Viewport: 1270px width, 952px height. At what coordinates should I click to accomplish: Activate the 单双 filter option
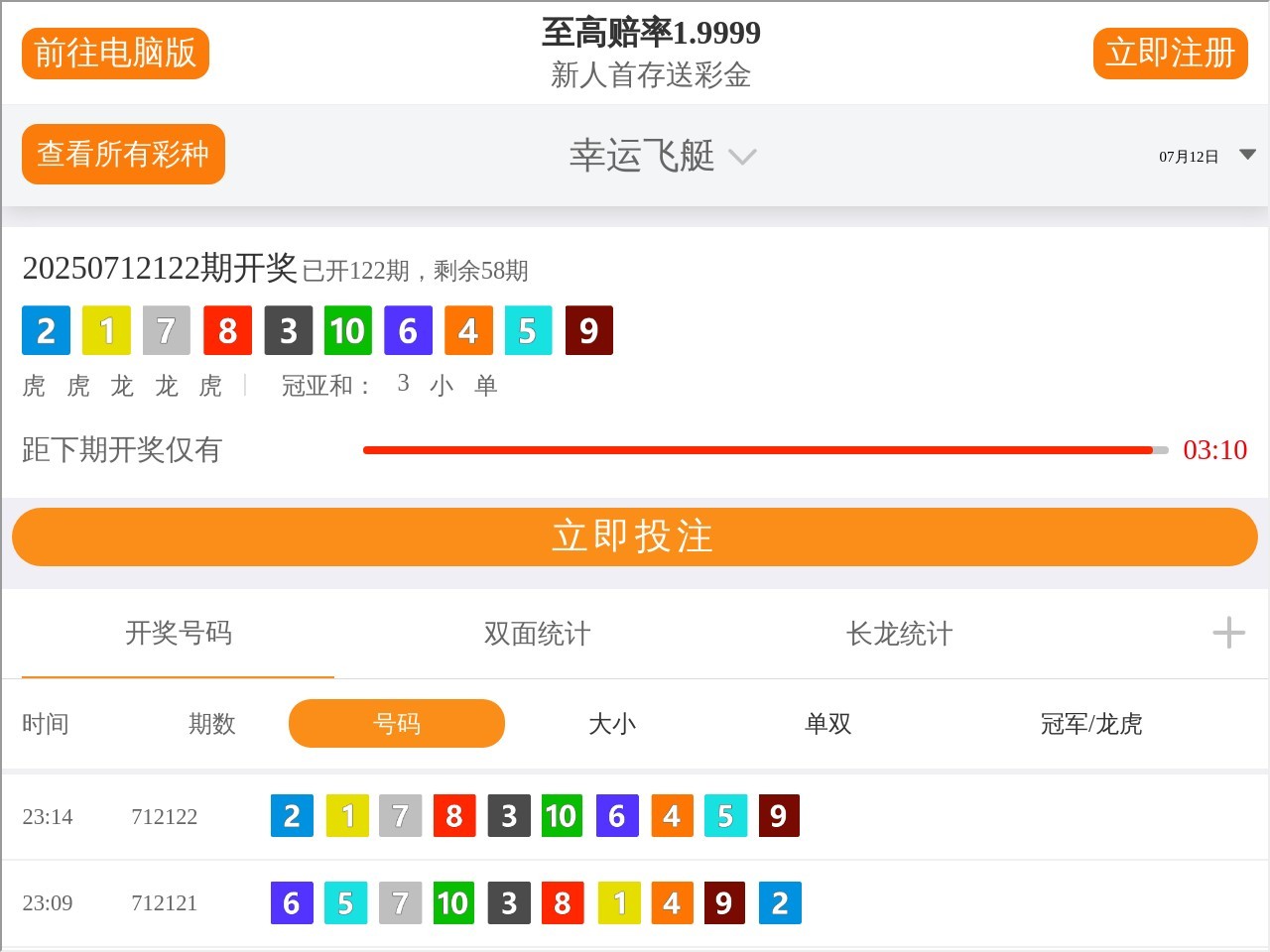point(826,723)
